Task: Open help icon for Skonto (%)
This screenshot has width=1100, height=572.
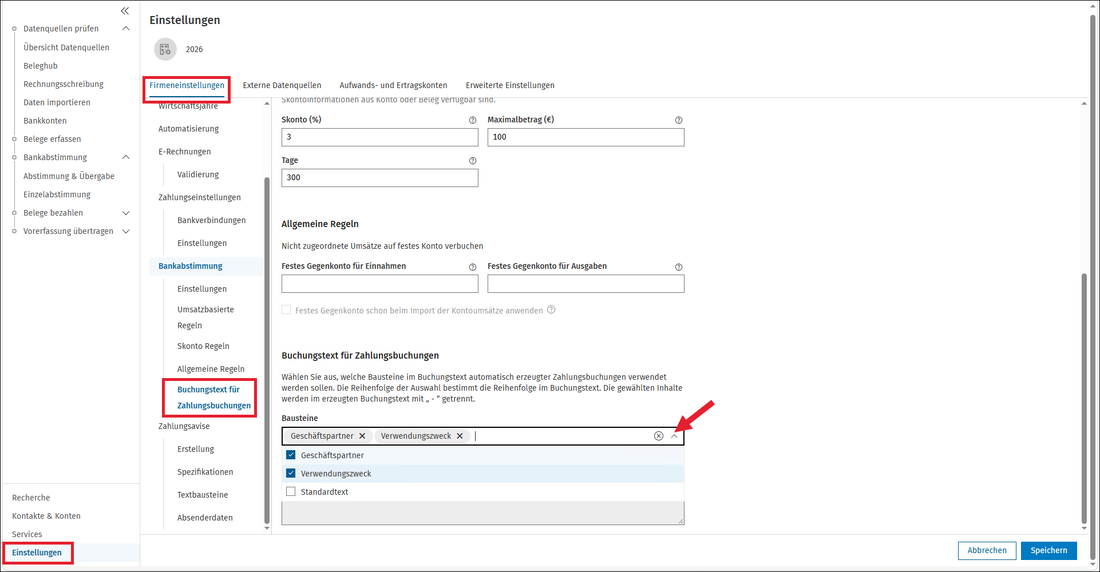Action: pyautogui.click(x=472, y=120)
